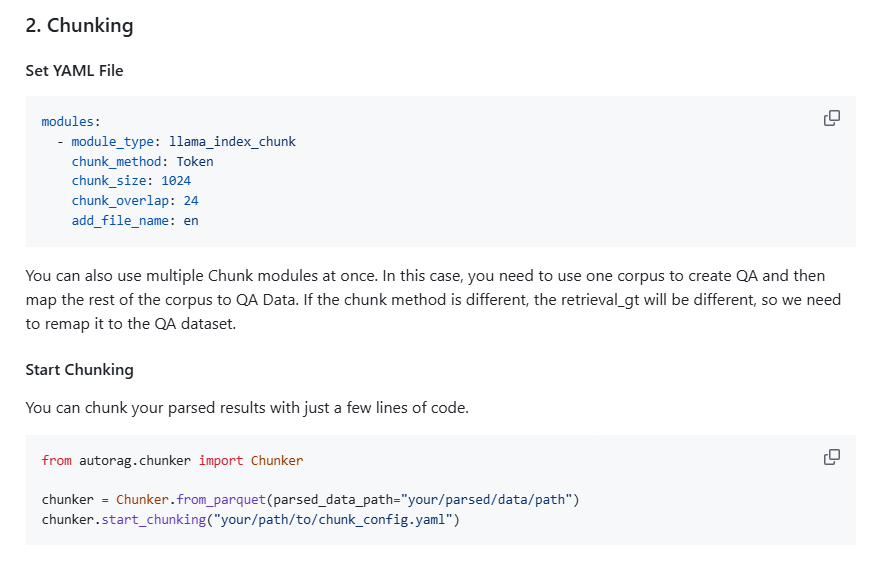Screen dimensions: 882x565
Task: Click the chunk_size value 1024
Action: pyautogui.click(x=176, y=181)
